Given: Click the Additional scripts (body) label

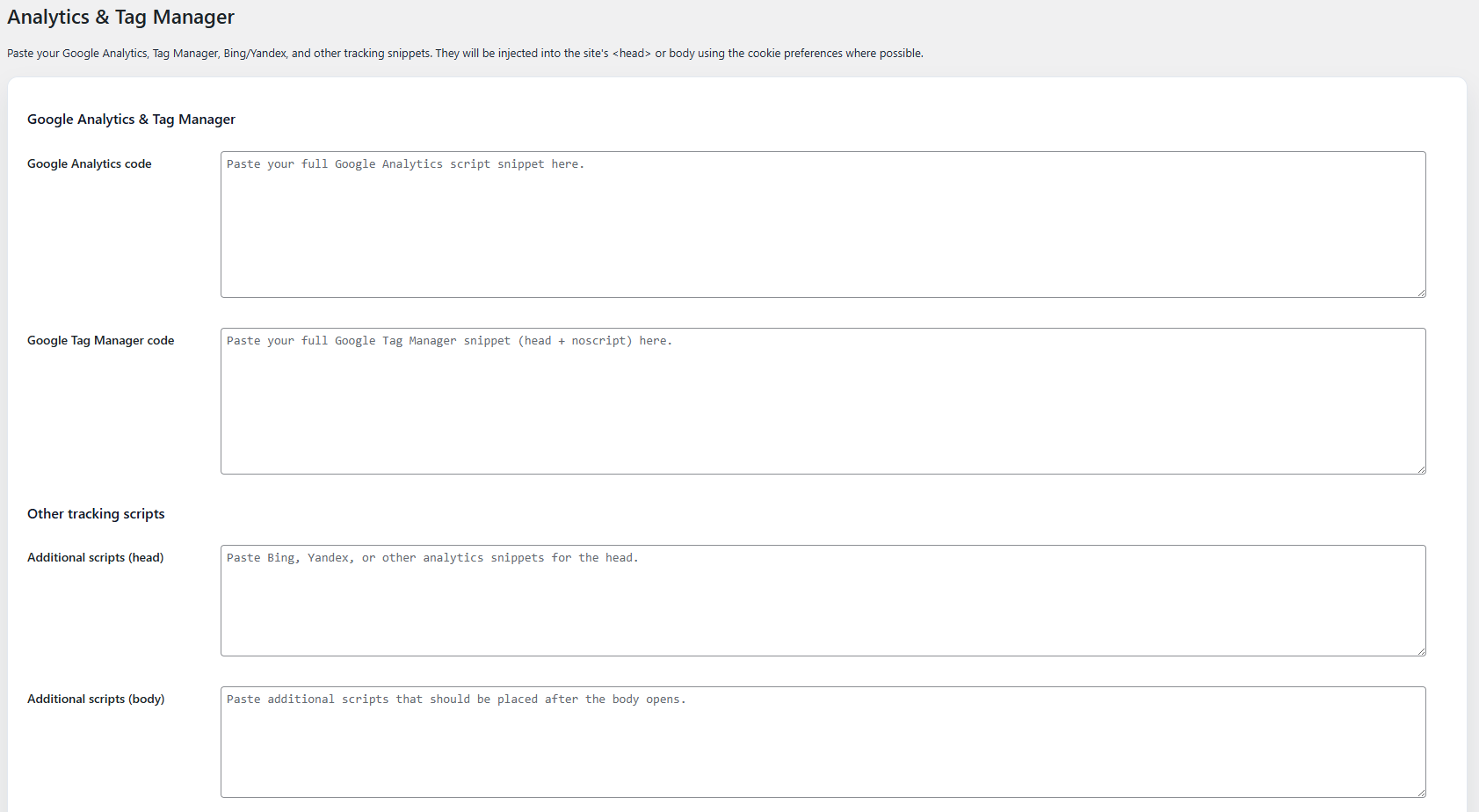Looking at the screenshot, I should (96, 699).
